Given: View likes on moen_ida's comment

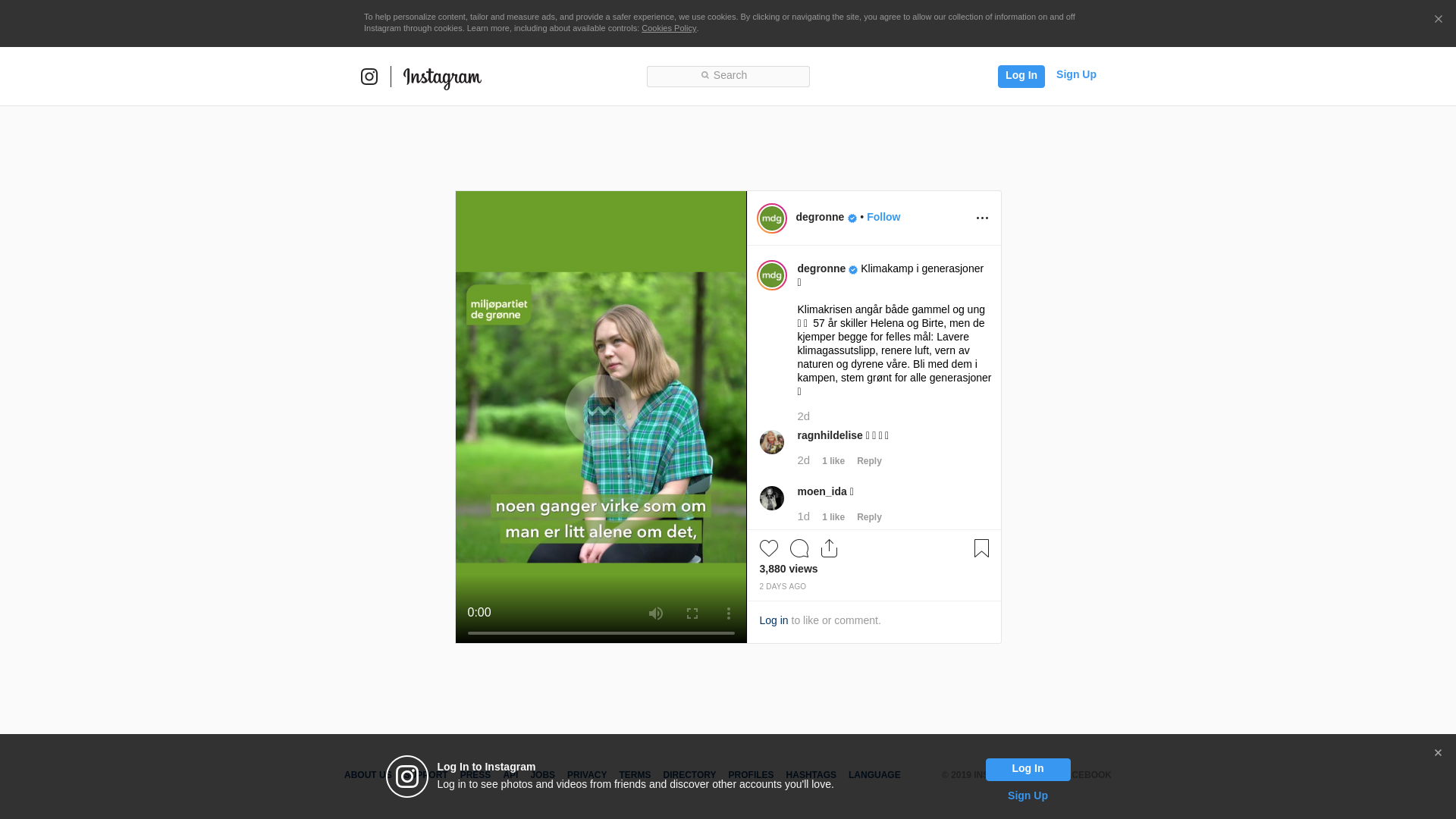Looking at the screenshot, I should (x=833, y=517).
